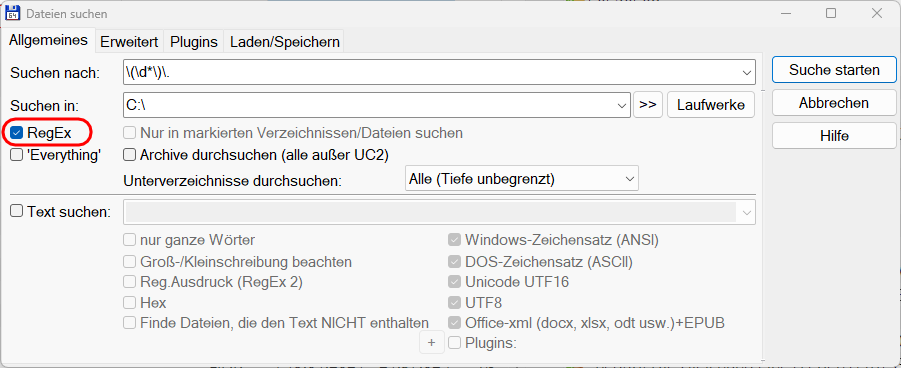Uncheck the RegEx checkbox
Viewport: 901px width, 368px height.
click(x=17, y=133)
